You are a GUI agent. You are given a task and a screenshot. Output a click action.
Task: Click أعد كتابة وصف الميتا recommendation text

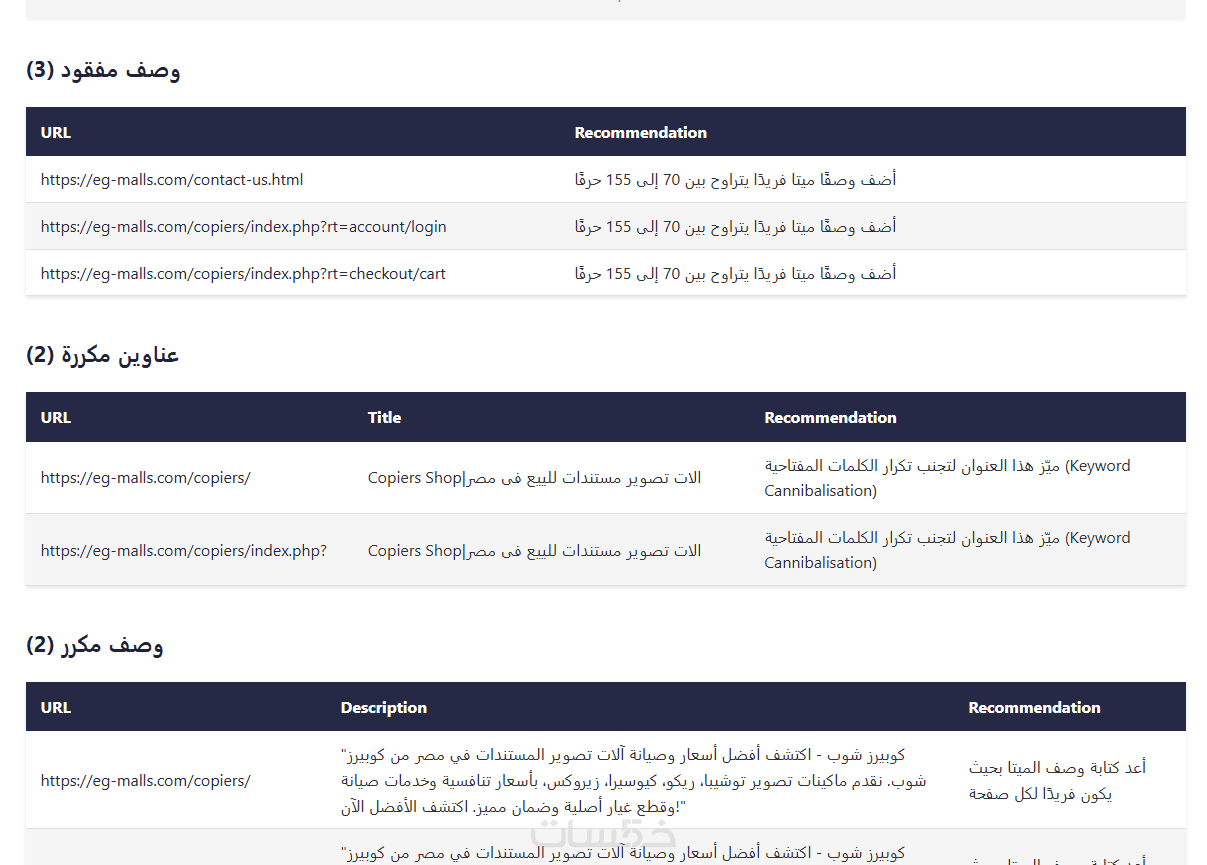(1057, 781)
